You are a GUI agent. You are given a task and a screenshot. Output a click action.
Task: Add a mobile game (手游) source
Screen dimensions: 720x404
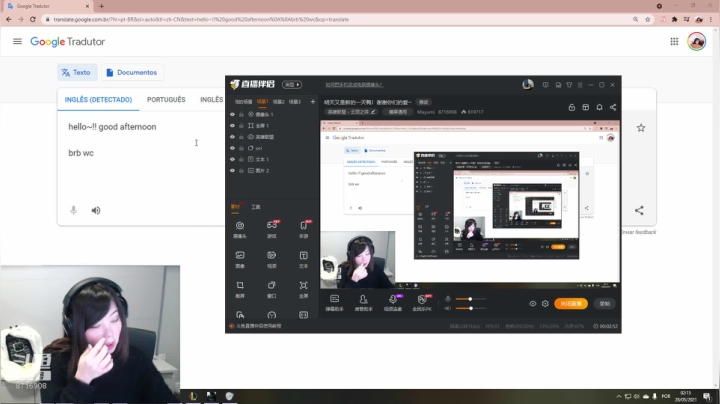click(x=304, y=229)
